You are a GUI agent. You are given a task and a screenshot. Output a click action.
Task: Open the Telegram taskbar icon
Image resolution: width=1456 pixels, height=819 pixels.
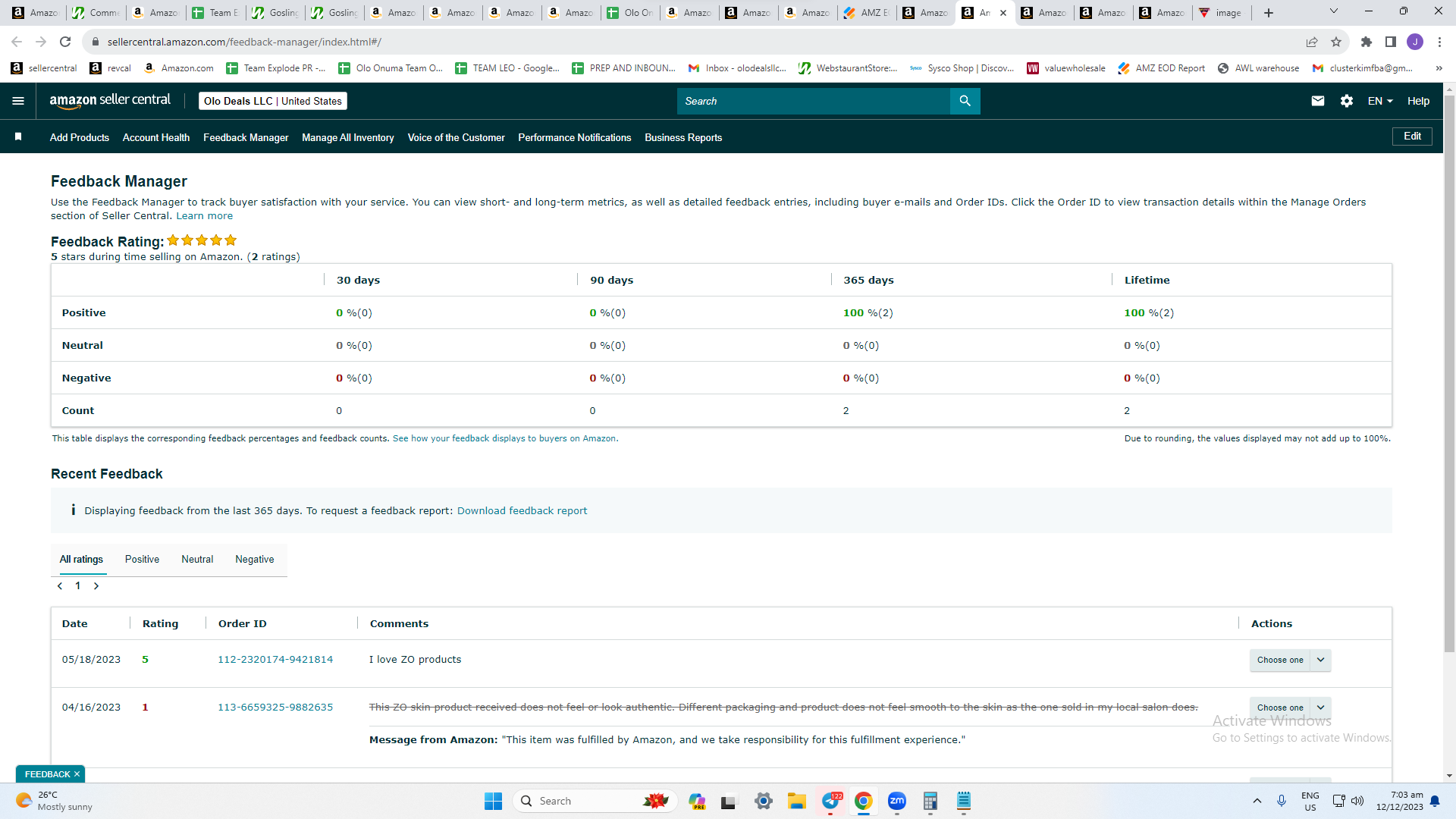click(830, 801)
